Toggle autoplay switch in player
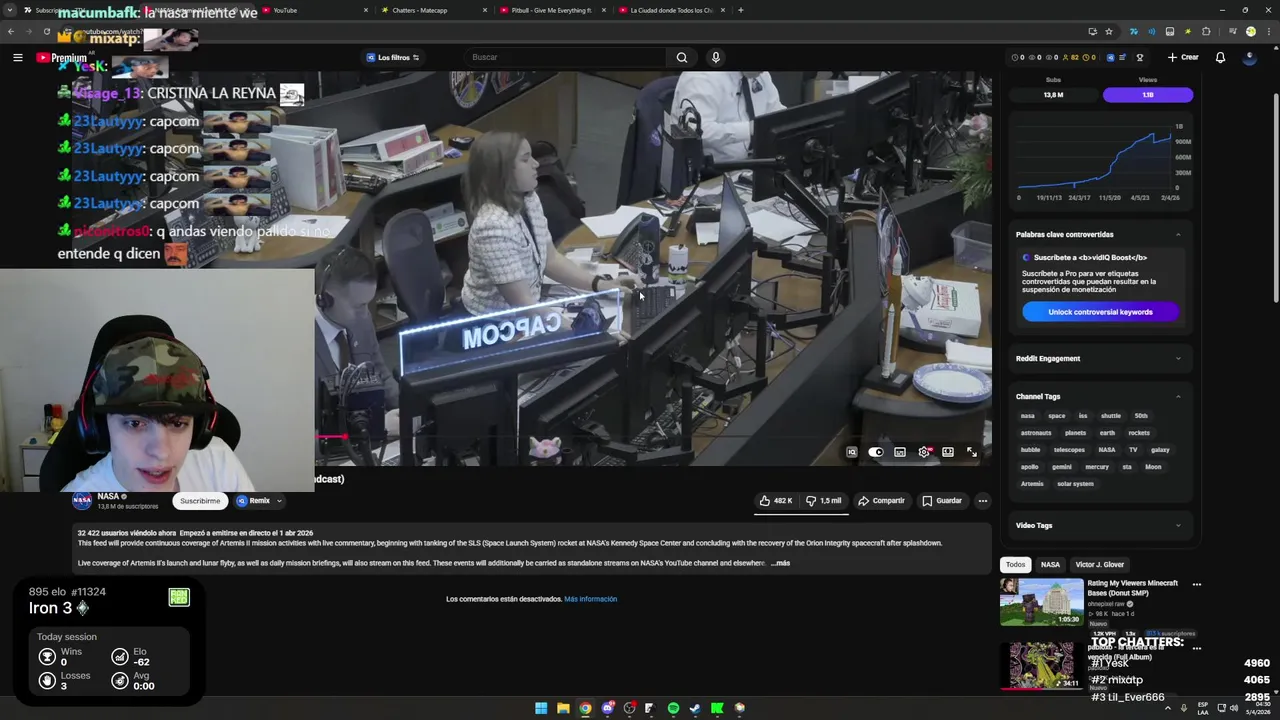 click(876, 452)
